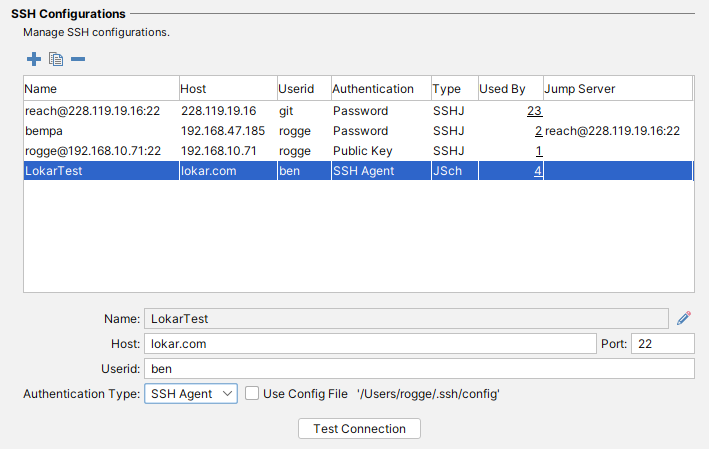Click the Jump Server column header
The width and height of the screenshot is (709, 449).
(x=616, y=89)
